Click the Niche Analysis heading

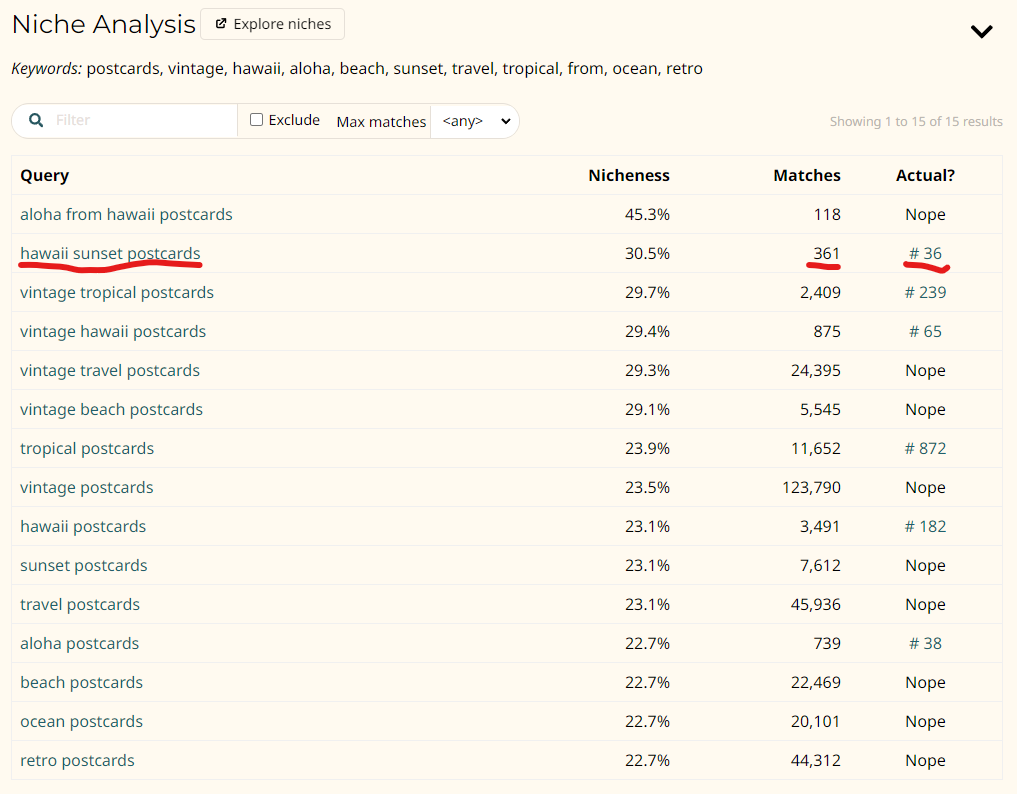[x=104, y=25]
